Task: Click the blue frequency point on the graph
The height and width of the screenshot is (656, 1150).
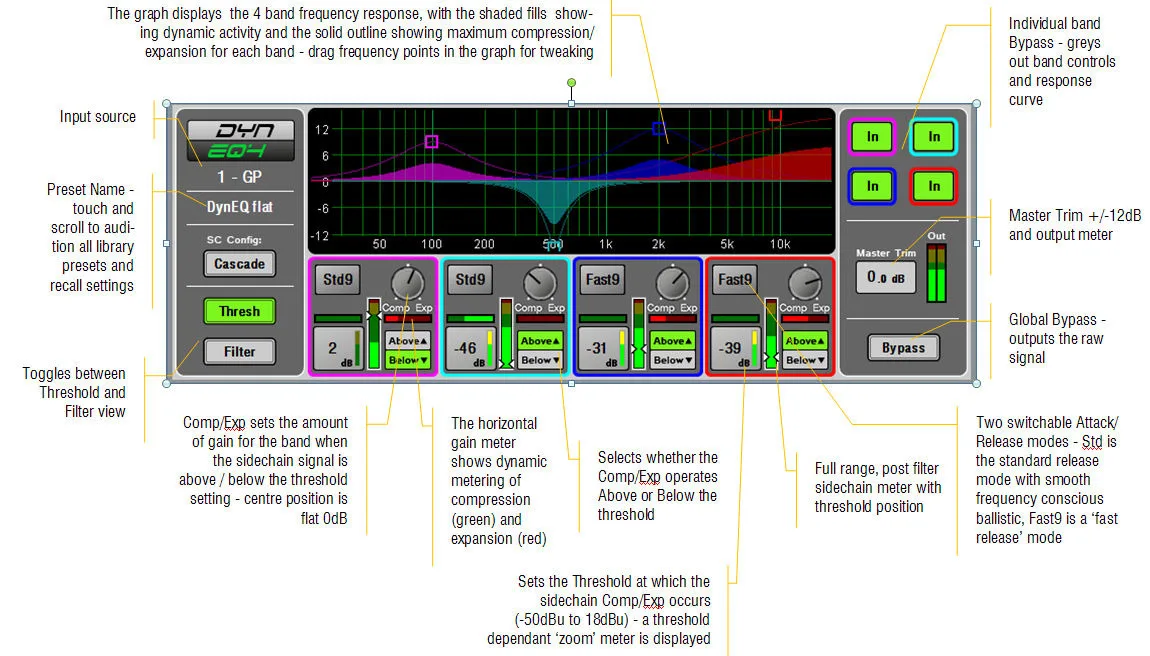Action: [659, 129]
